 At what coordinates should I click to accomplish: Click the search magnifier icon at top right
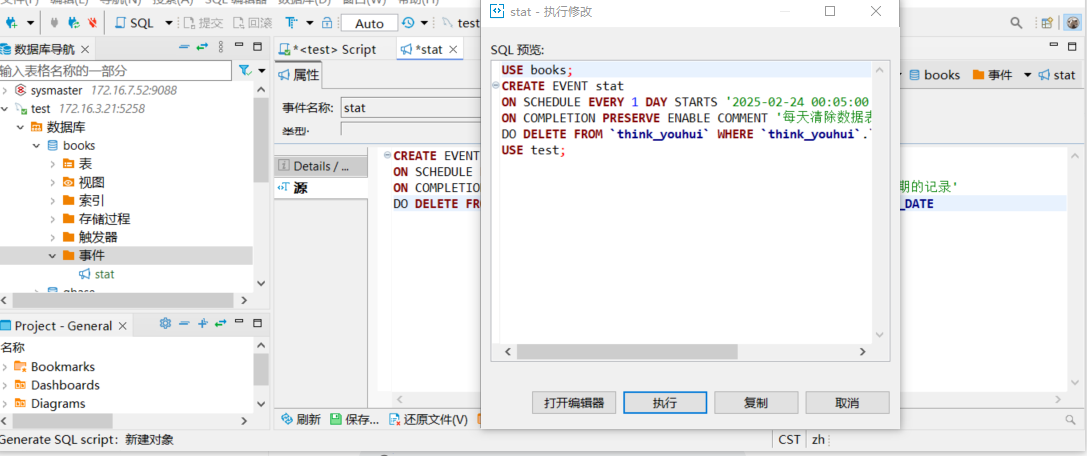(1016, 22)
